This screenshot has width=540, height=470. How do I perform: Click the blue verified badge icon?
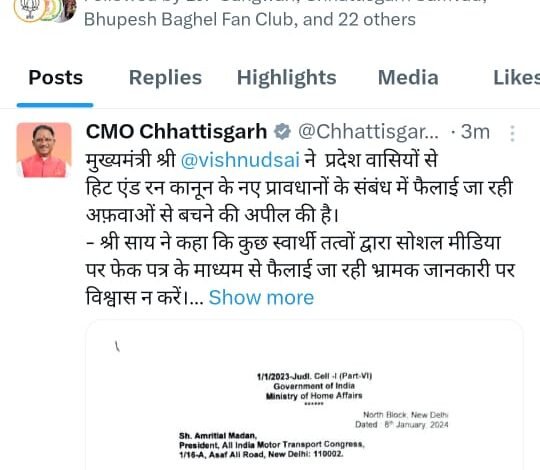tap(282, 132)
